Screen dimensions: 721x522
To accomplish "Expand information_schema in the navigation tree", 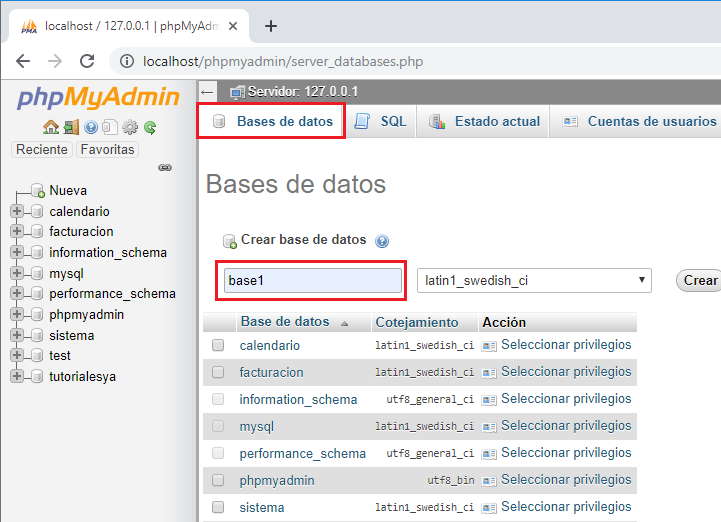I will (x=17, y=252).
